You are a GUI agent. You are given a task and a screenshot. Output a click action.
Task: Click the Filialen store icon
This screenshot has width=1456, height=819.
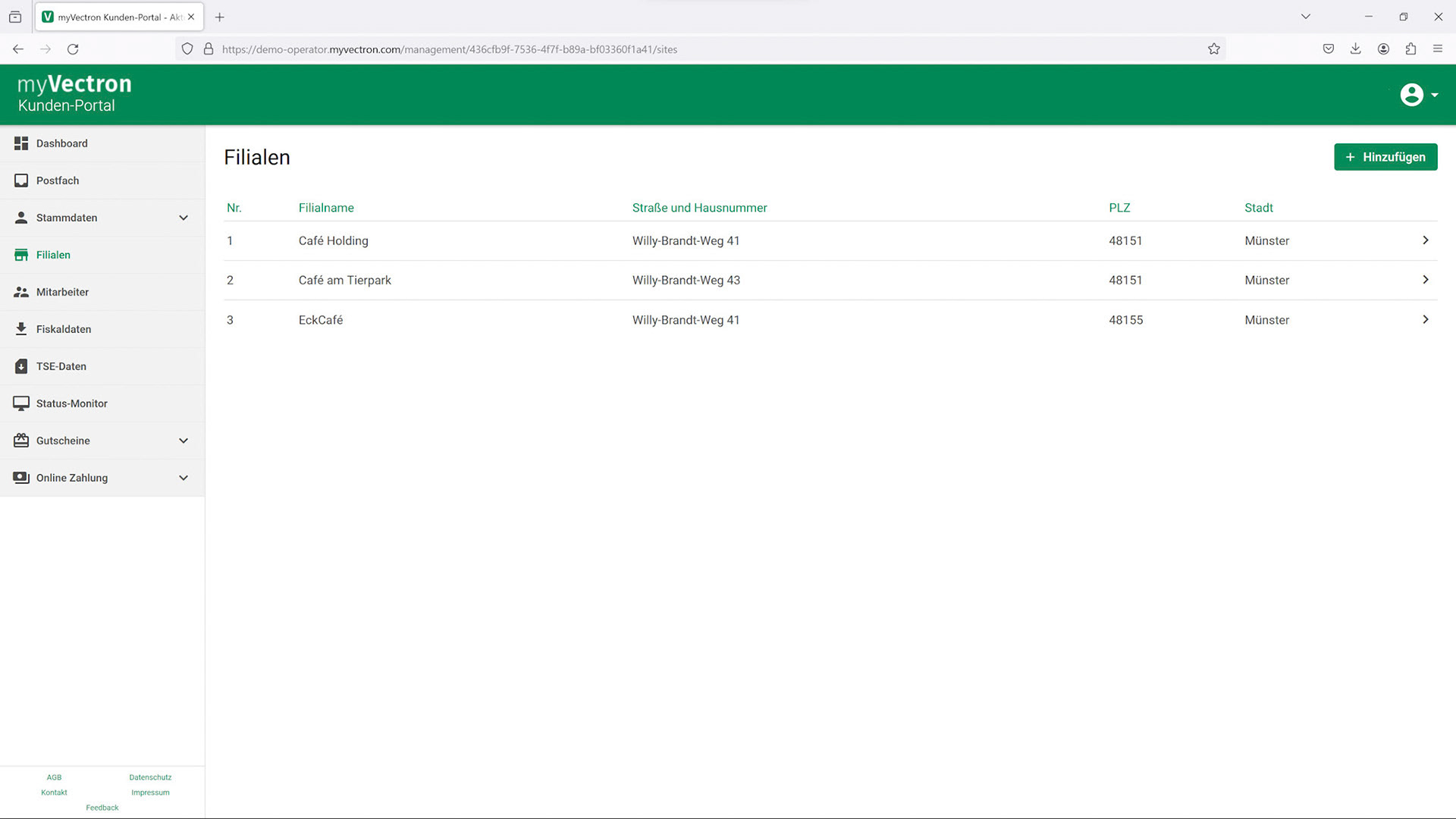tap(21, 255)
